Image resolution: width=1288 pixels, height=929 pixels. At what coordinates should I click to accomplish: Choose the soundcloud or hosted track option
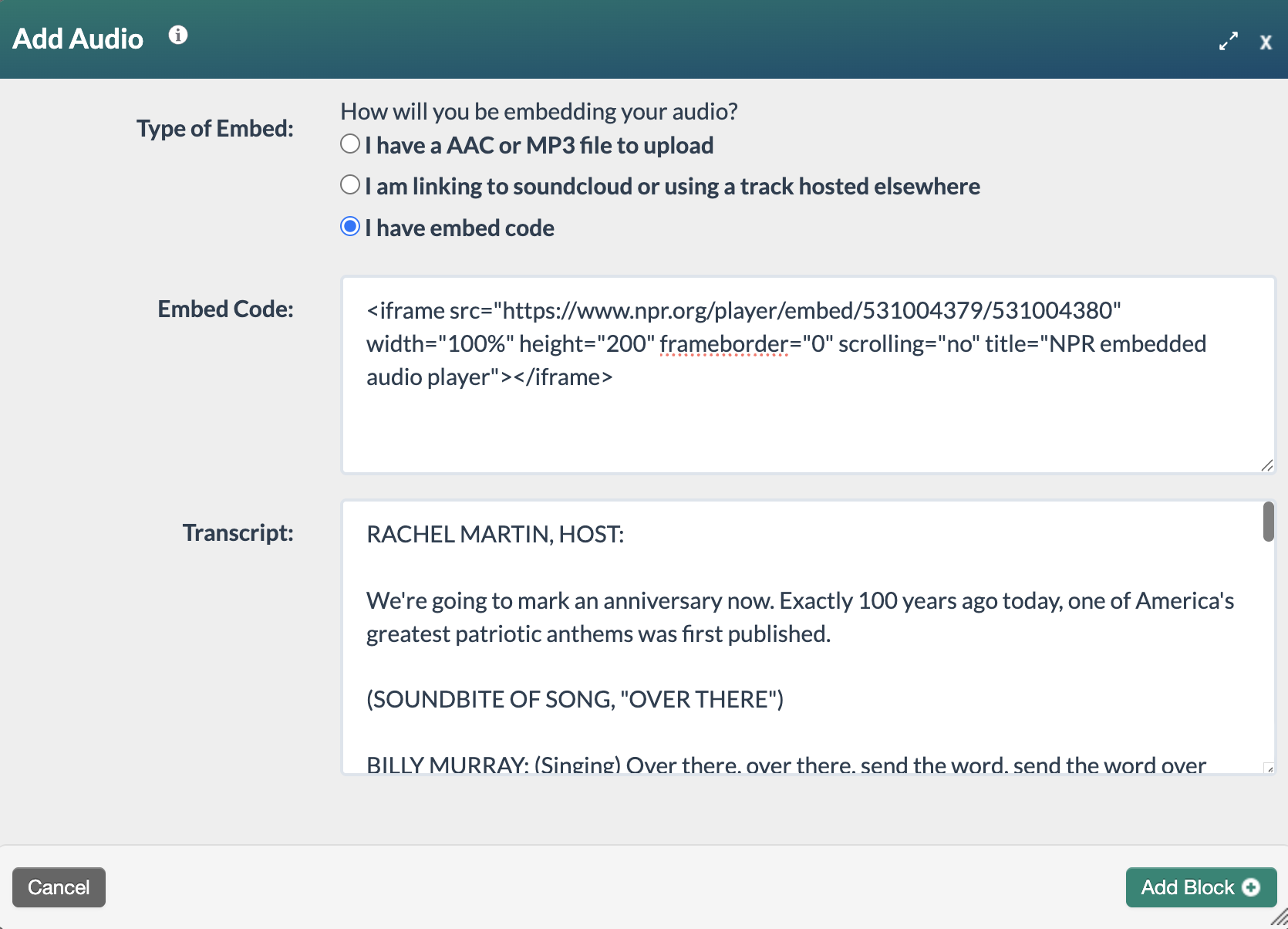coord(350,184)
